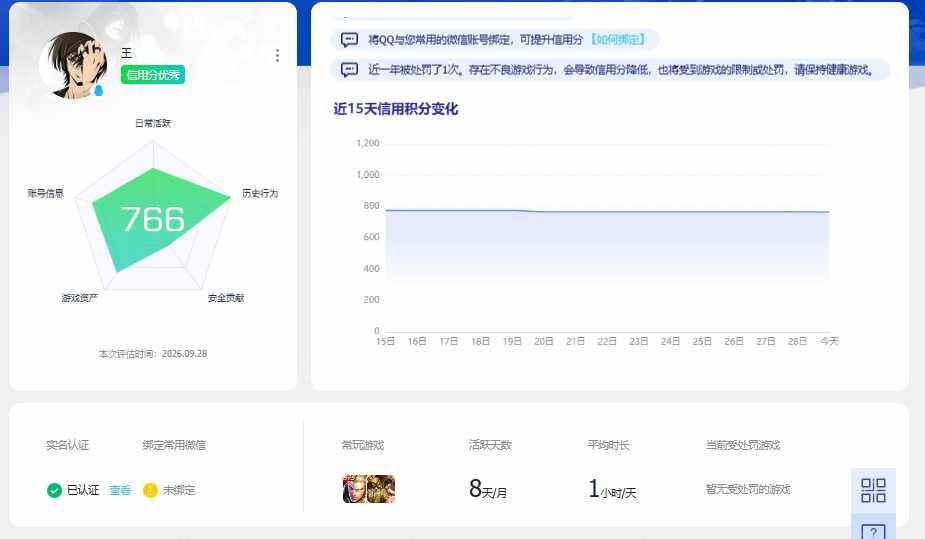
Task: Select the 历史行为 radar label
Action: 260,193
